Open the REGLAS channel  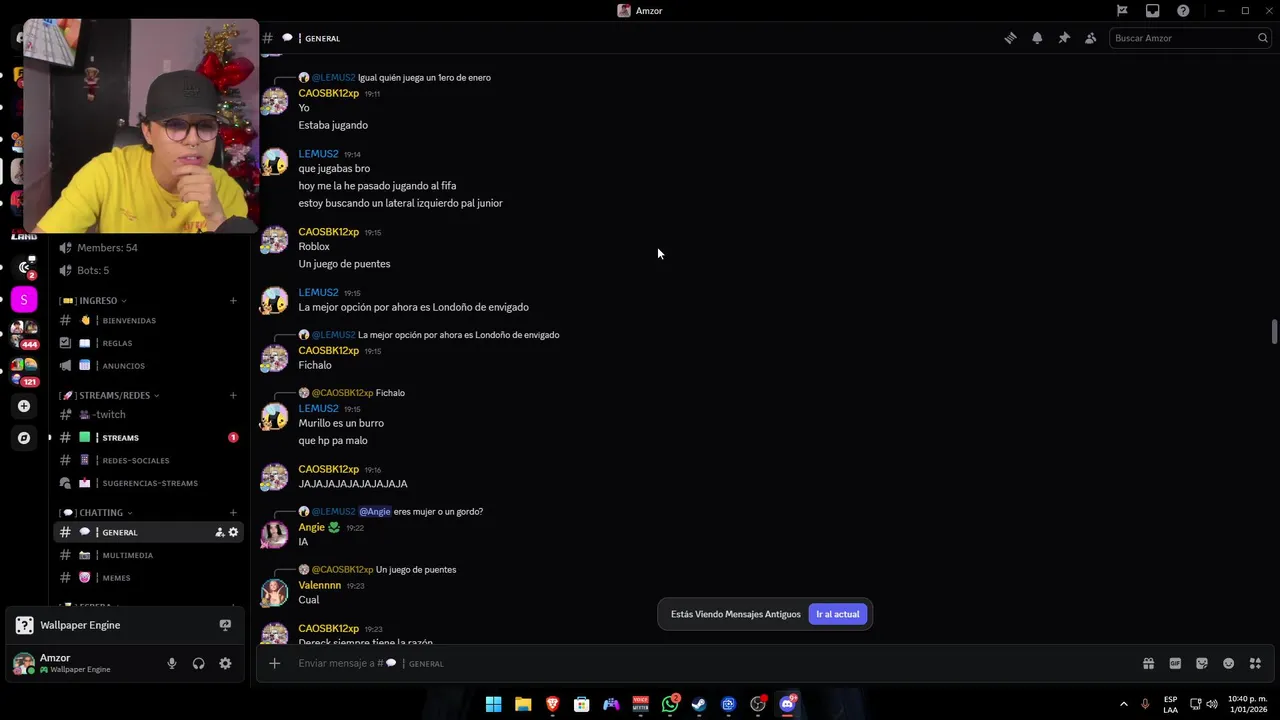pos(148,343)
